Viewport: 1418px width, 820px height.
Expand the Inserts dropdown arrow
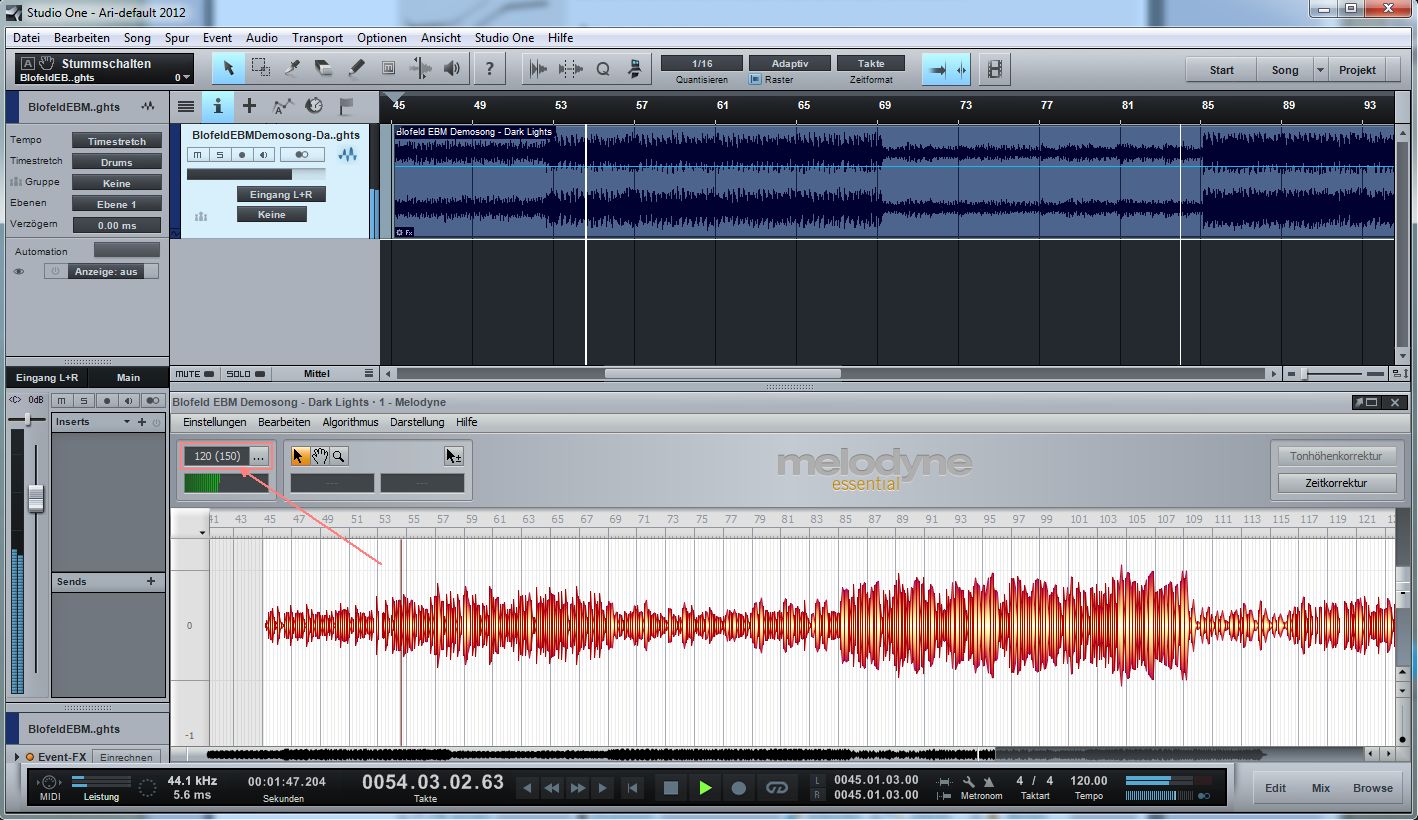coord(127,422)
